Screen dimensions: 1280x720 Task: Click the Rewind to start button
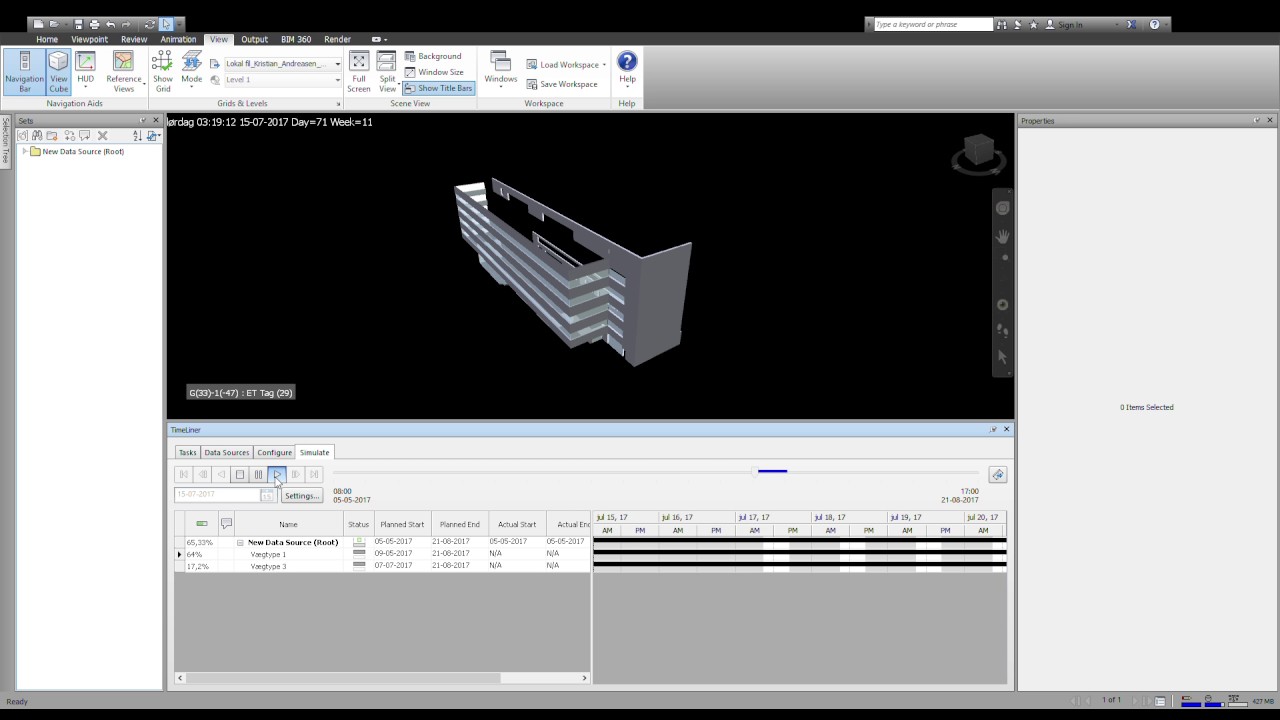184,474
